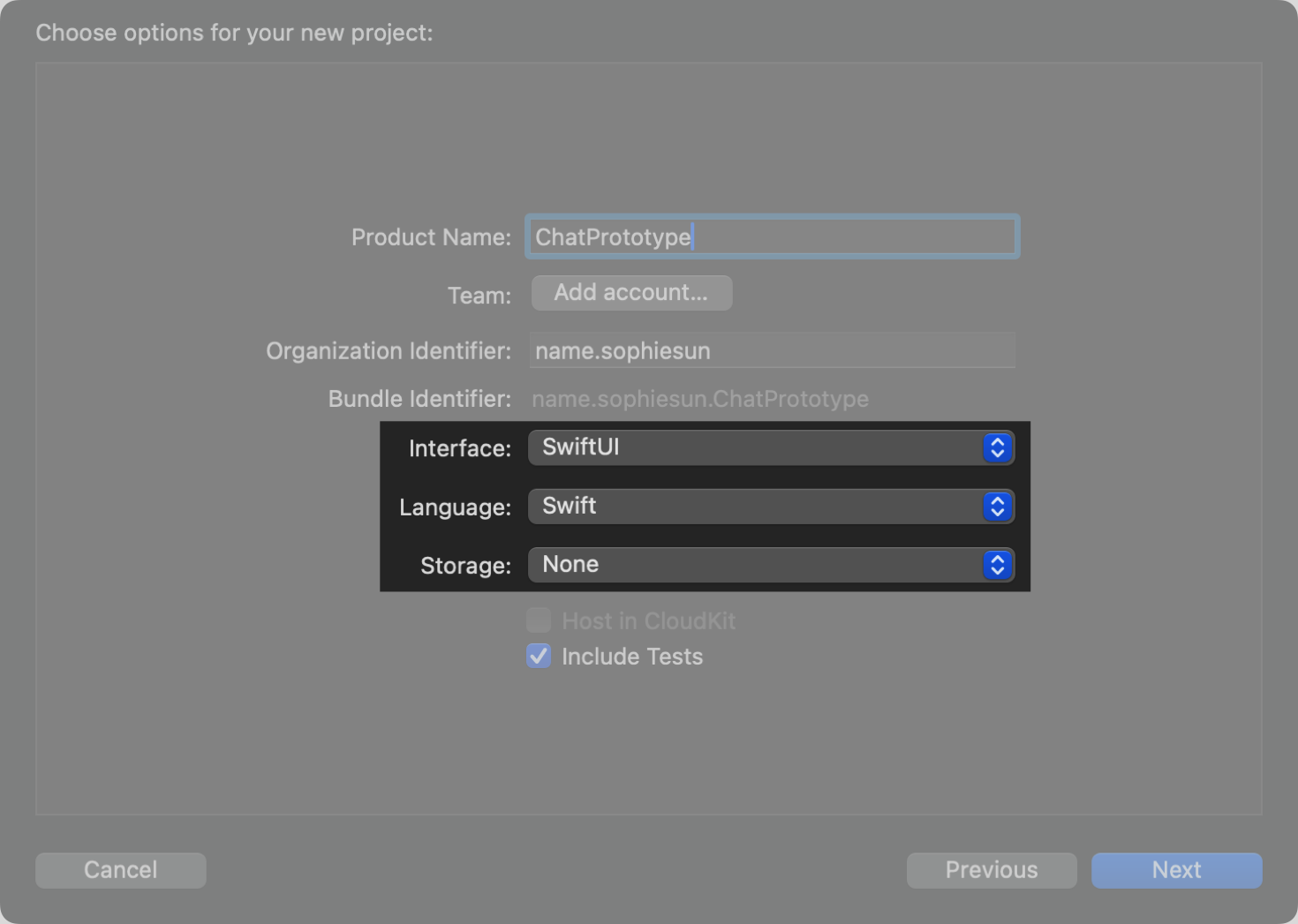This screenshot has width=1298, height=924.
Task: Click the Include Tests label
Action: click(x=632, y=657)
